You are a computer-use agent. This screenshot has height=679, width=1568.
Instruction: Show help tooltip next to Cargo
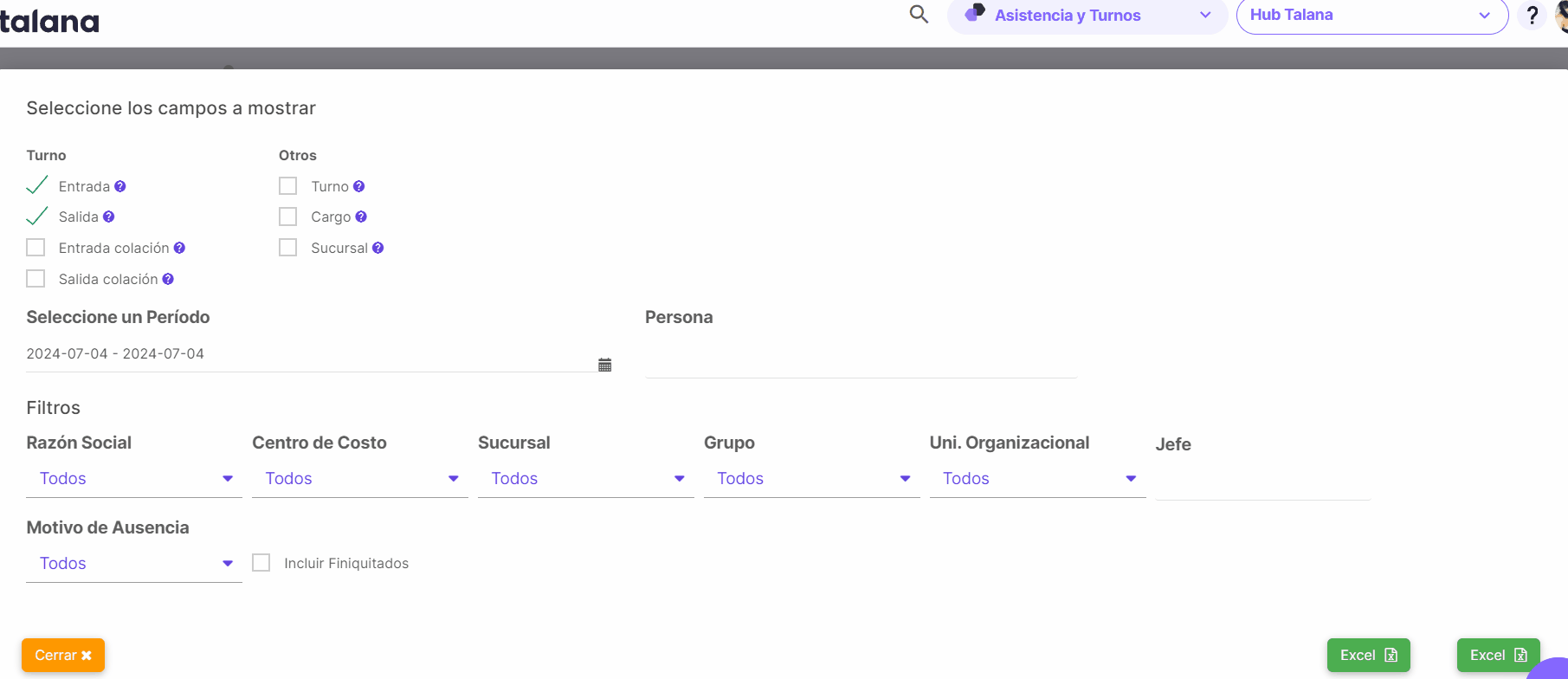(x=361, y=217)
